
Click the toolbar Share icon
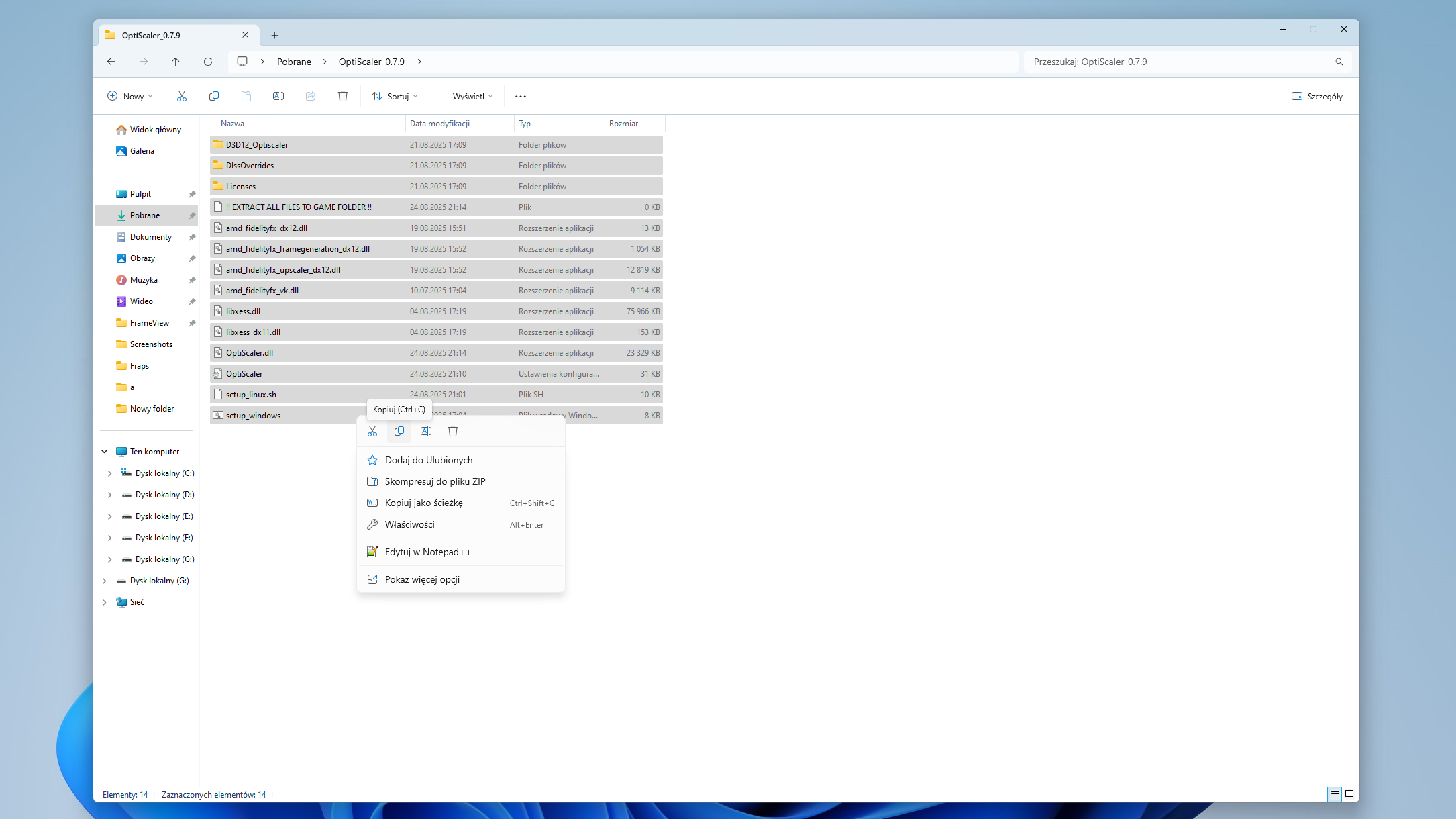[x=311, y=96]
